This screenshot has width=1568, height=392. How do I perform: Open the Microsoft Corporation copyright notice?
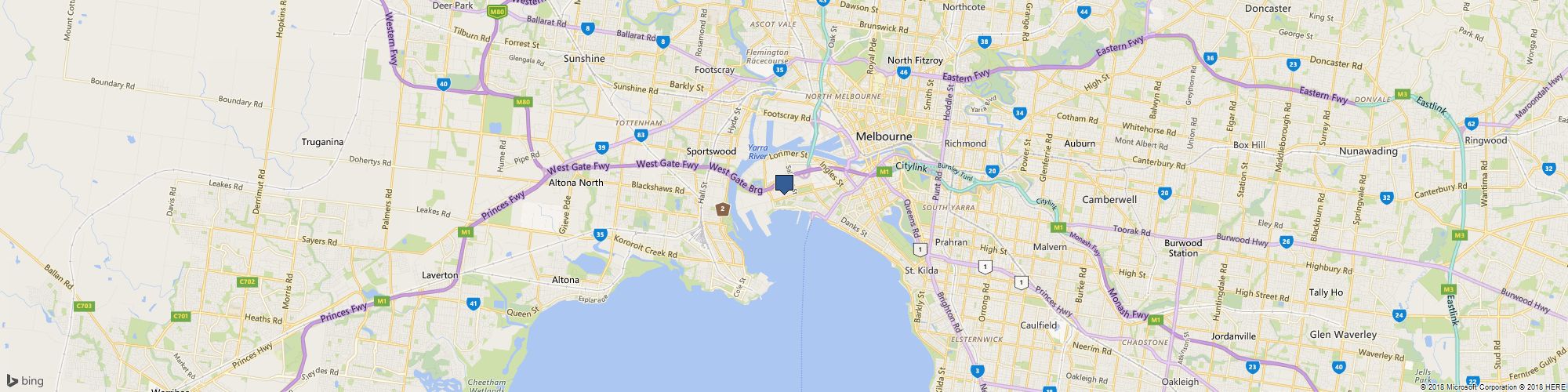(1470, 387)
